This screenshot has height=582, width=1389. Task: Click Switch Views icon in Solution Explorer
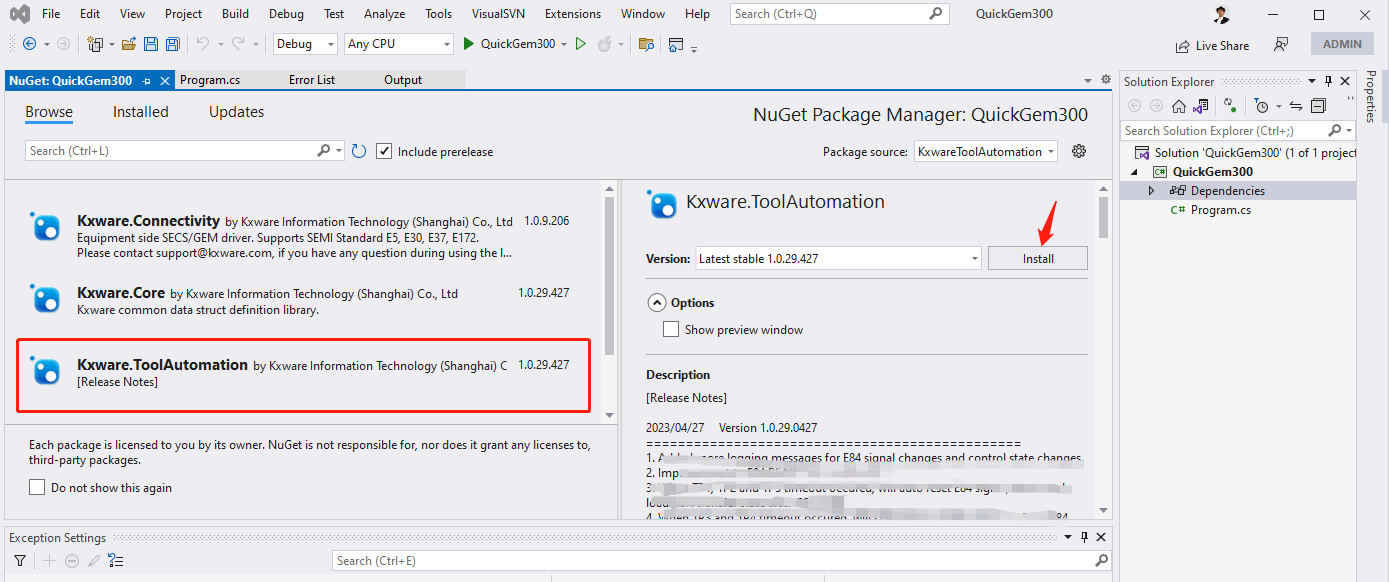(x=1200, y=106)
